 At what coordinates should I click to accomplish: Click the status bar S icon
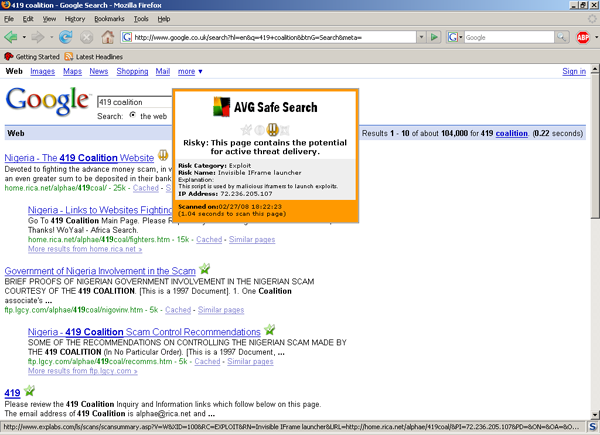pos(592,427)
